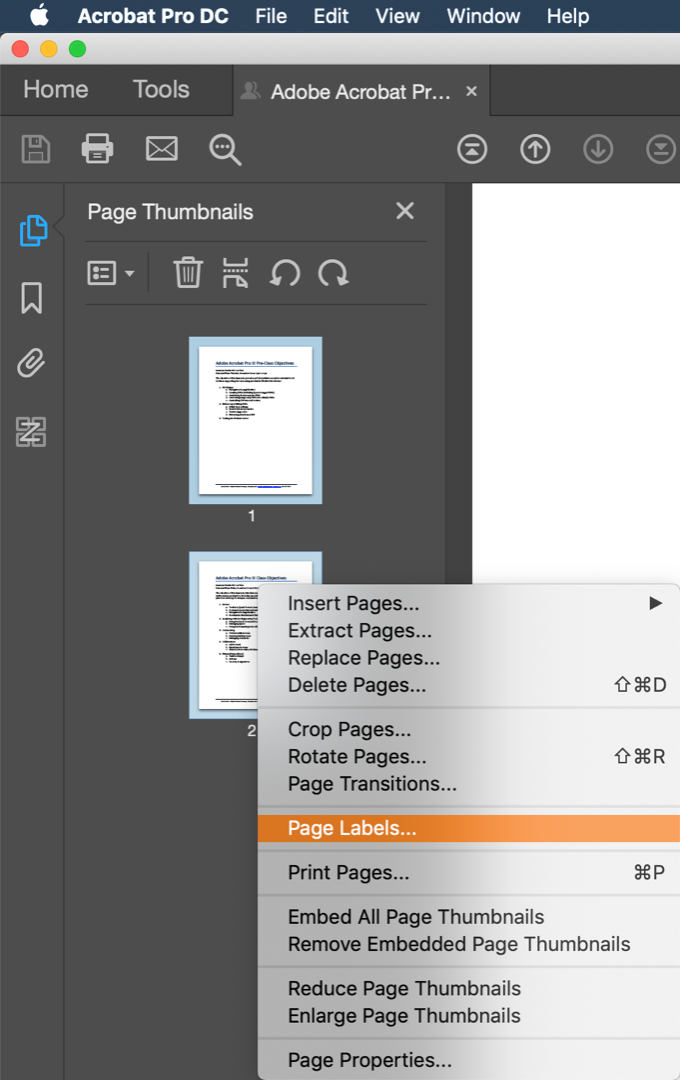Open the Acrobat Pro DC menu

(x=153, y=16)
